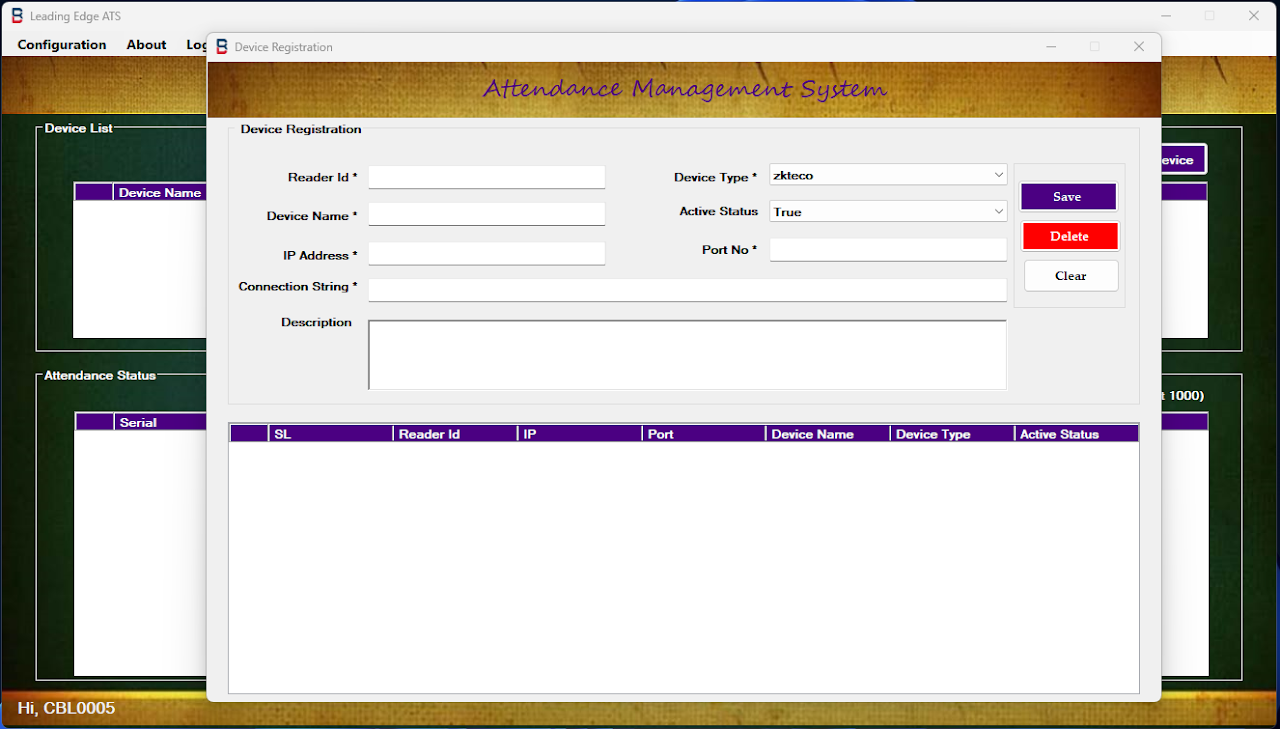Viewport: 1280px width, 729px height.
Task: Open the Configuration menu
Action: point(62,45)
